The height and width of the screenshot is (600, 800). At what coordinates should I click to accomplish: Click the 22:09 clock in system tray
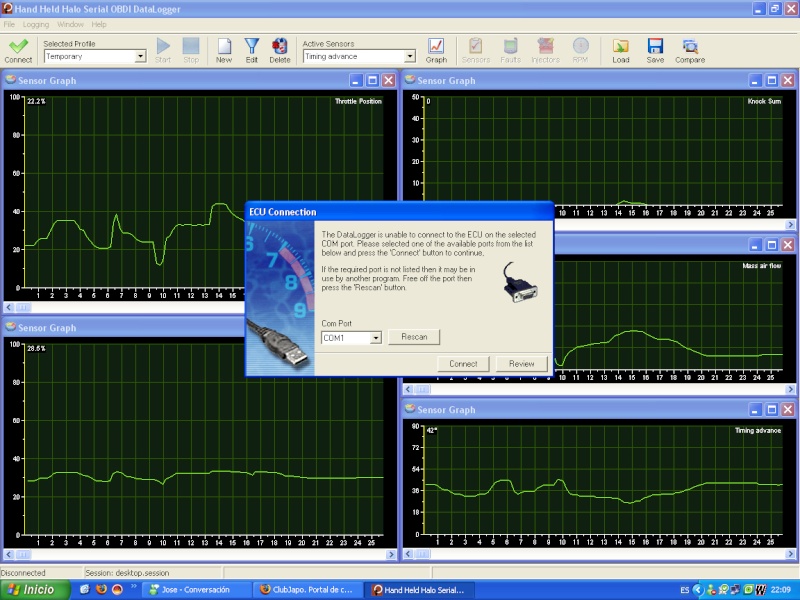tap(781, 590)
